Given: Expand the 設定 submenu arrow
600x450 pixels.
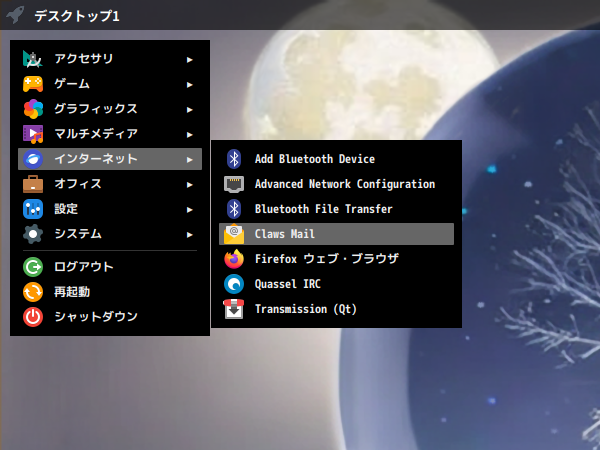Looking at the screenshot, I should (x=189, y=210).
